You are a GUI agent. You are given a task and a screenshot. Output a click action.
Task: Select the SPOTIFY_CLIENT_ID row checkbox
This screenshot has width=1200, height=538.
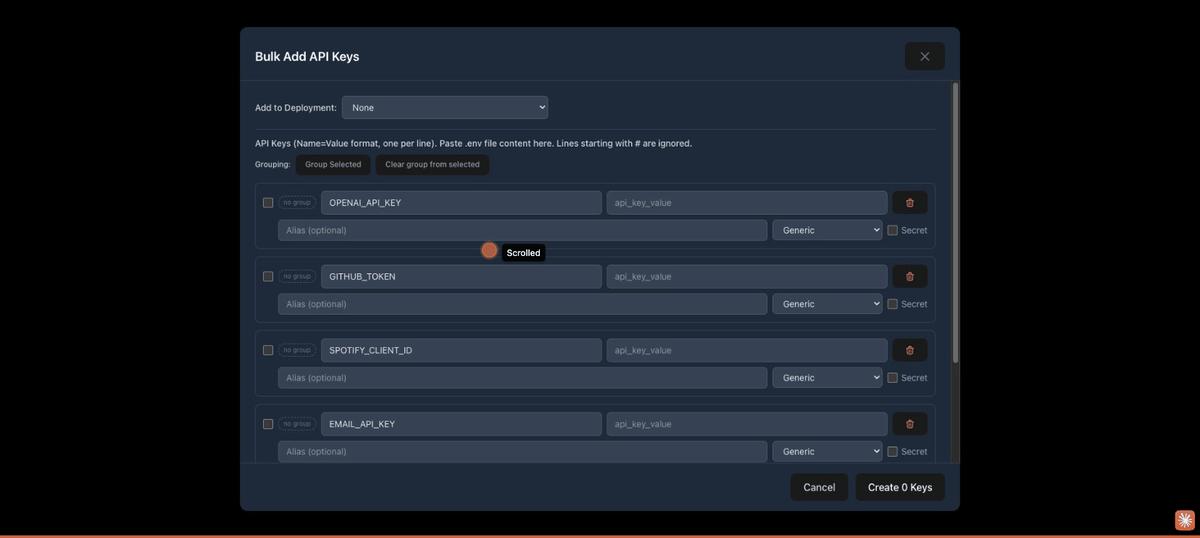[x=268, y=351]
